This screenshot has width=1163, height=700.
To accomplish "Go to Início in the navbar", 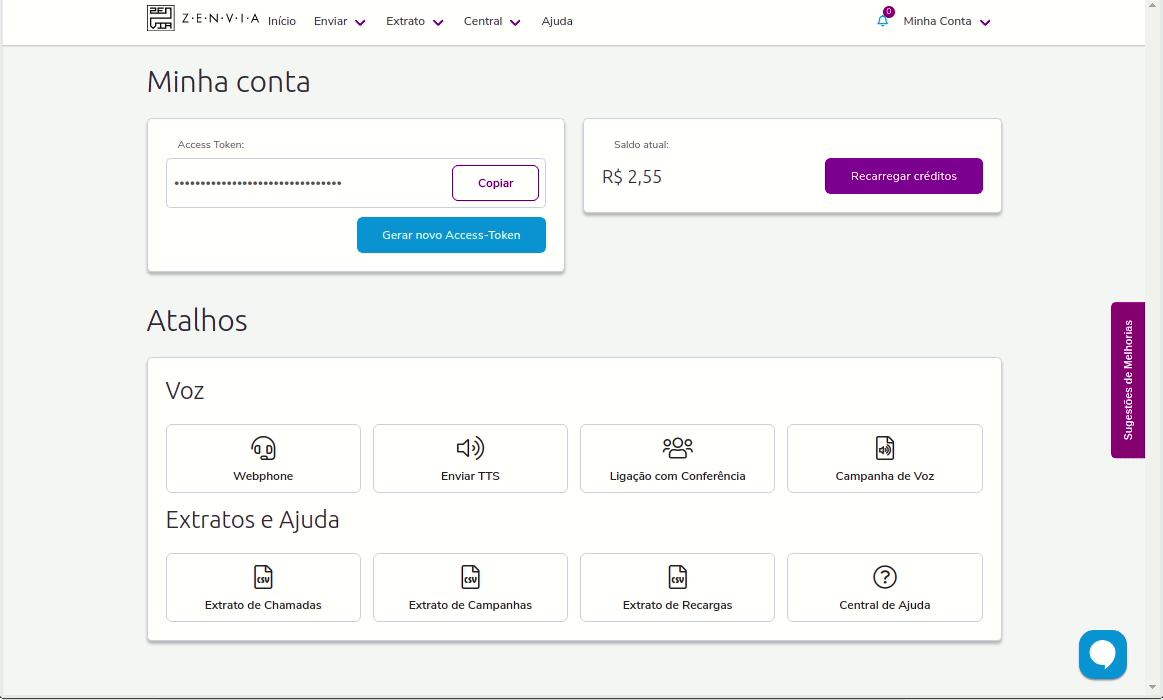I will [x=282, y=22].
